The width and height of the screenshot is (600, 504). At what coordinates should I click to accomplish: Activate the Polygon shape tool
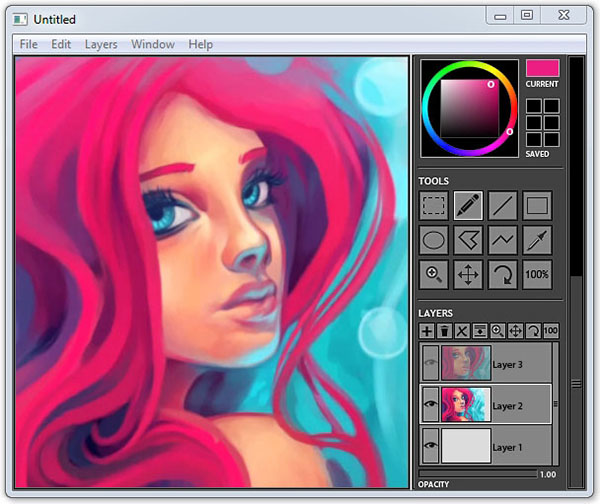(468, 240)
